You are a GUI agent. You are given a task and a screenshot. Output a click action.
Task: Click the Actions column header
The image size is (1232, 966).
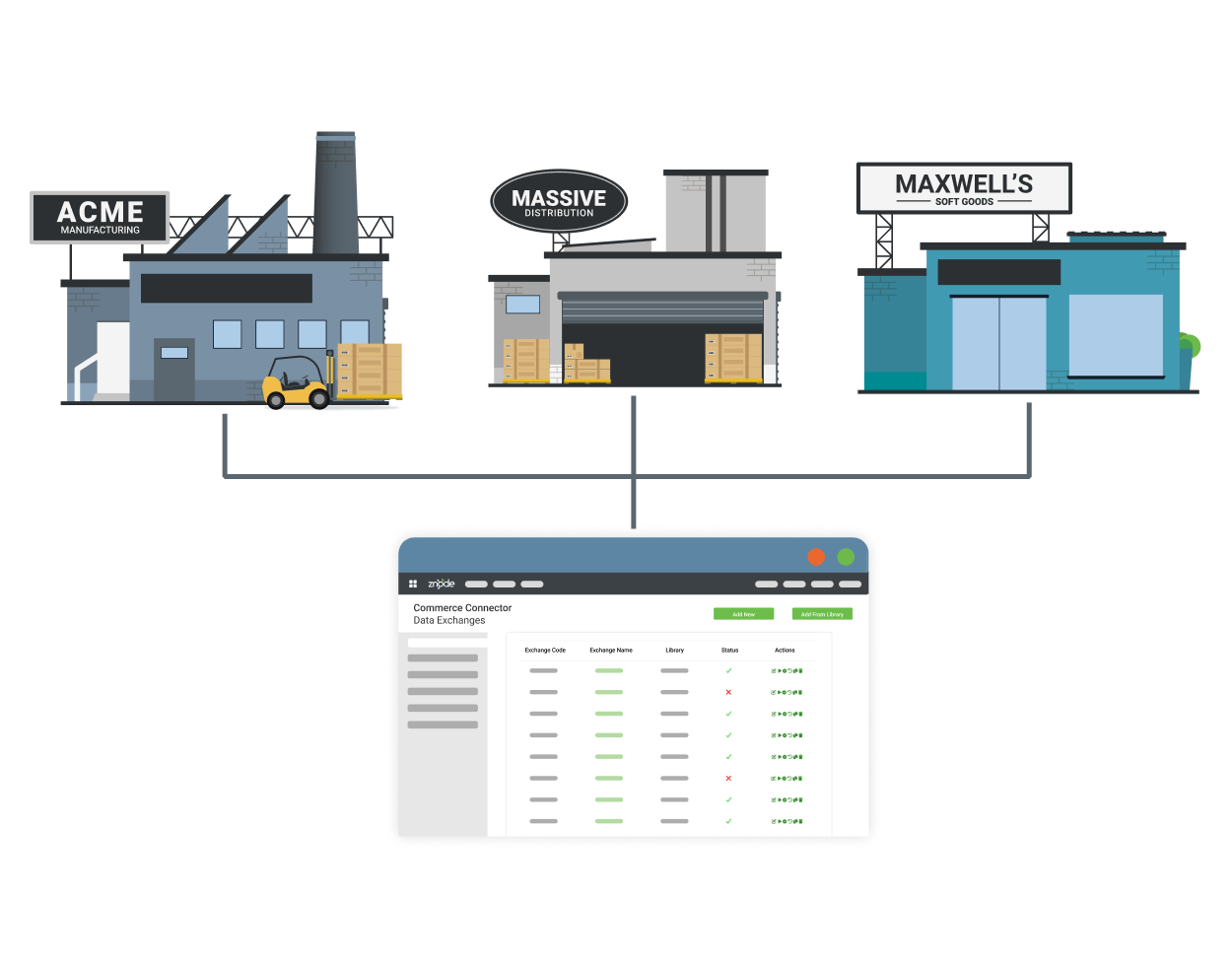(x=785, y=651)
